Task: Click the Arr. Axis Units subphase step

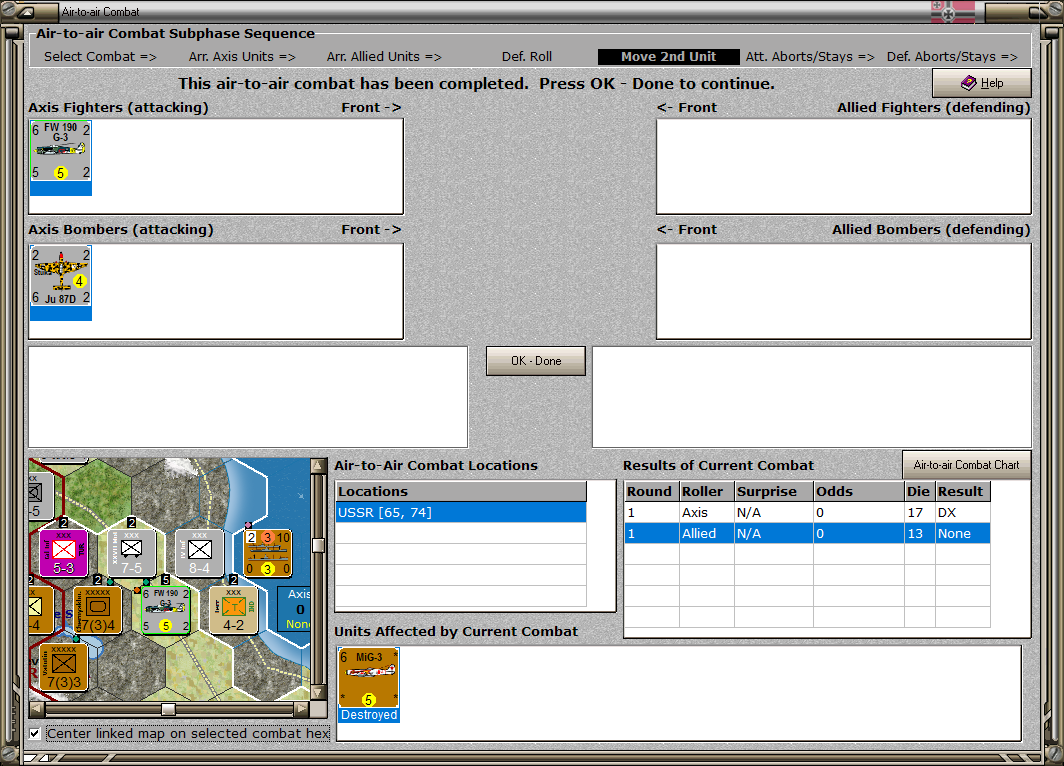Action: [242, 57]
